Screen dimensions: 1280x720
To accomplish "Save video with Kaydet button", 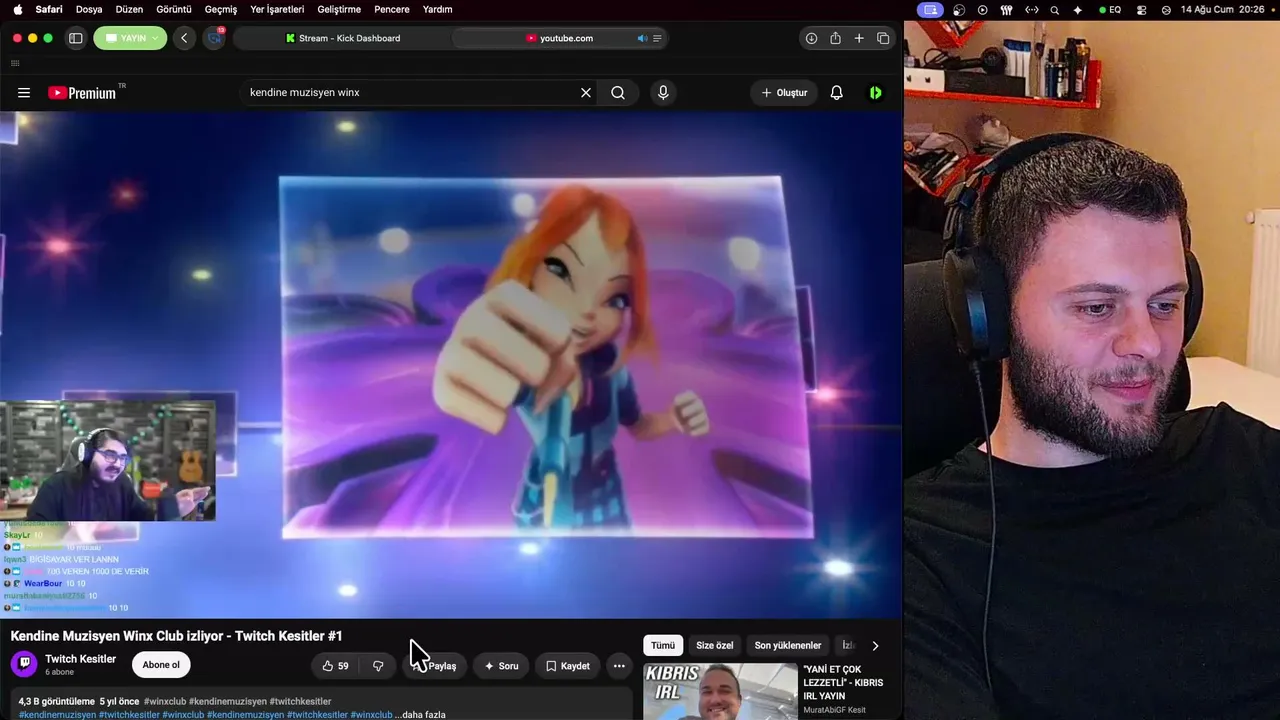I will [568, 666].
